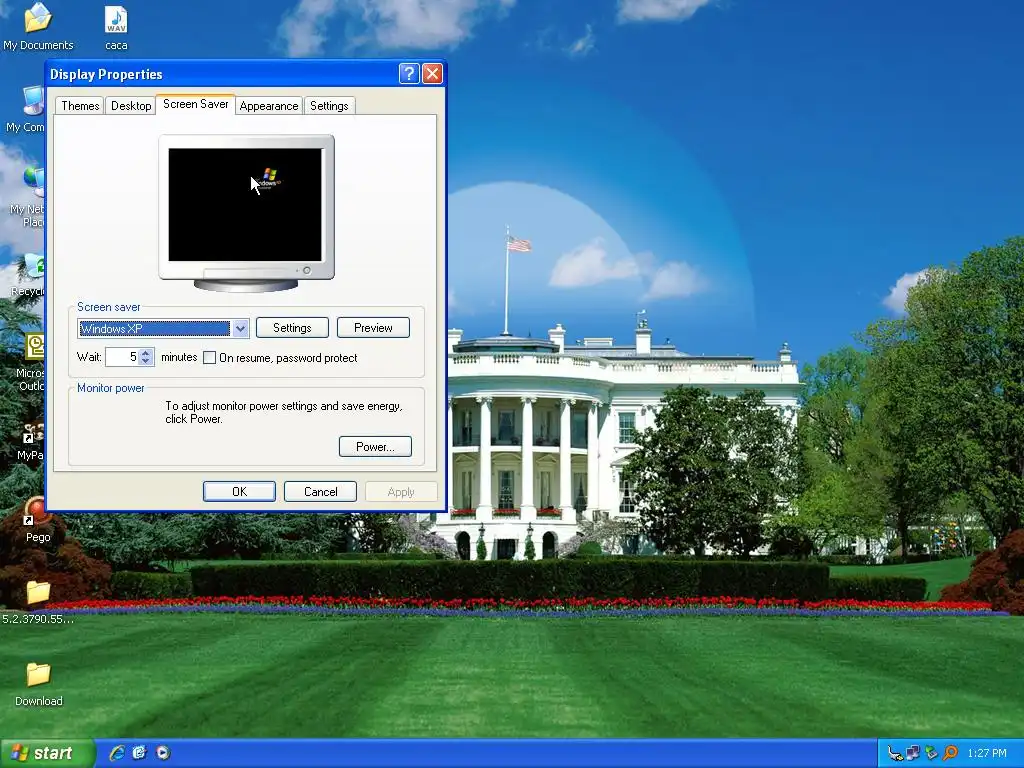Decrease the wait minutes with down arrow
The image size is (1024, 768).
point(146,361)
